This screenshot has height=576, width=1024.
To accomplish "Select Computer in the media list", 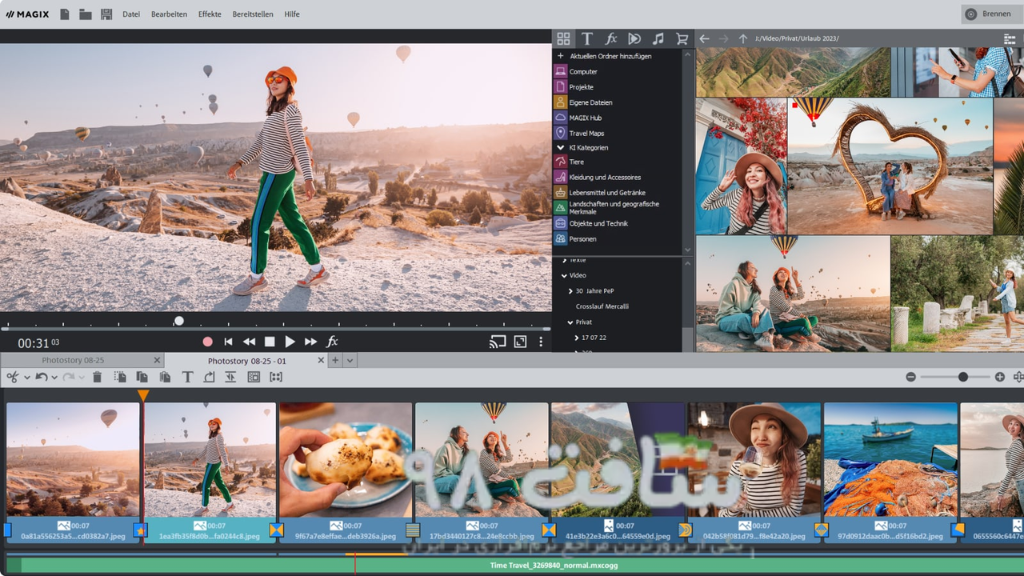I will [x=583, y=72].
